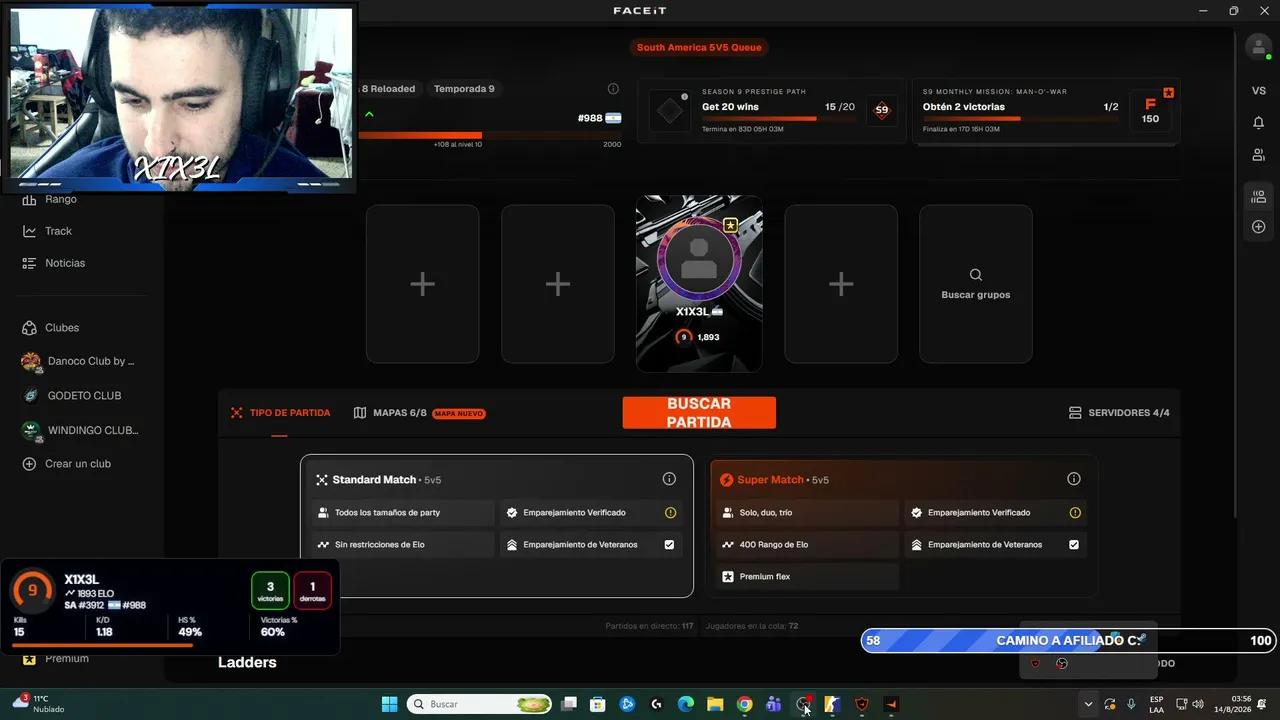Select the Temporada 9 tab
The image size is (1280, 720).
pos(464,89)
